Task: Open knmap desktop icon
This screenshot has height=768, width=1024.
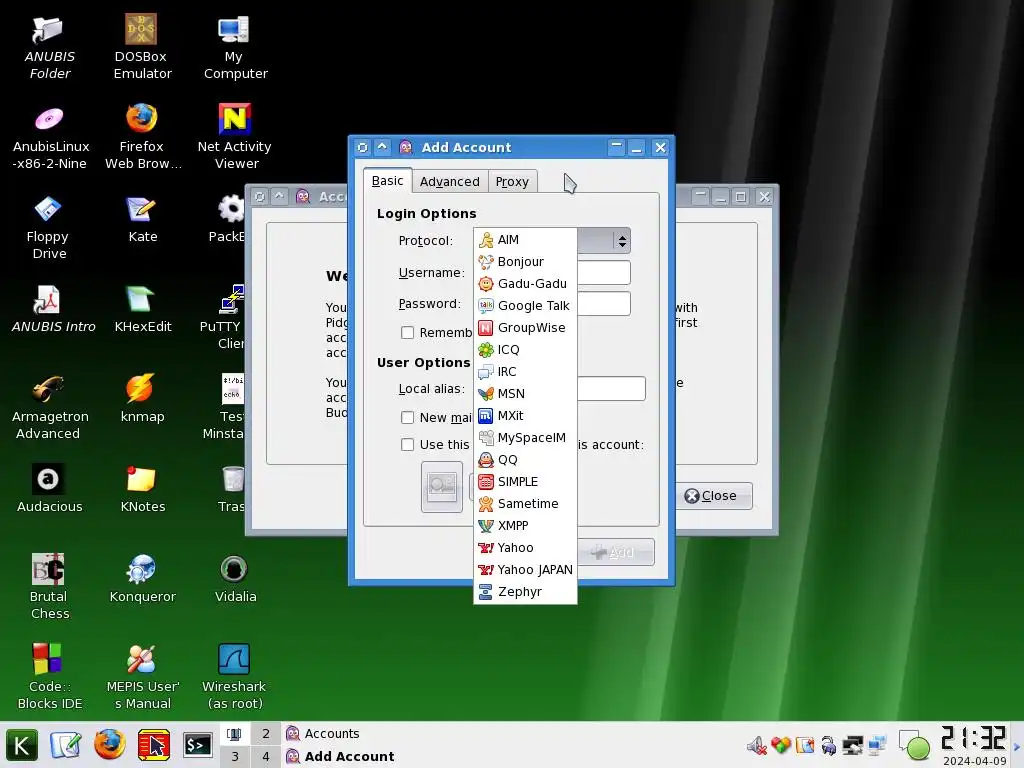Action: point(142,399)
